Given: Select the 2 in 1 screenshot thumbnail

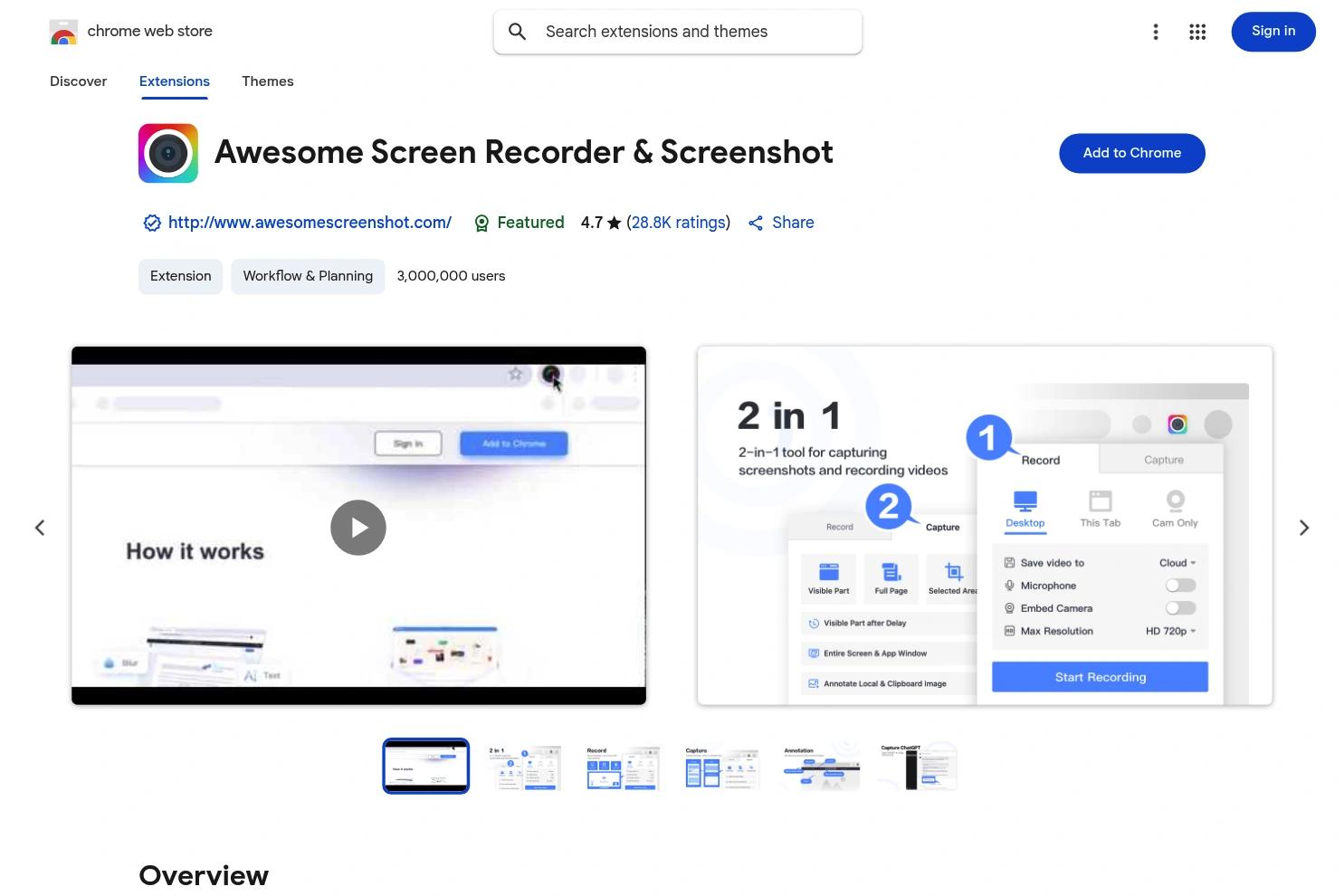Looking at the screenshot, I should pyautogui.click(x=523, y=766).
